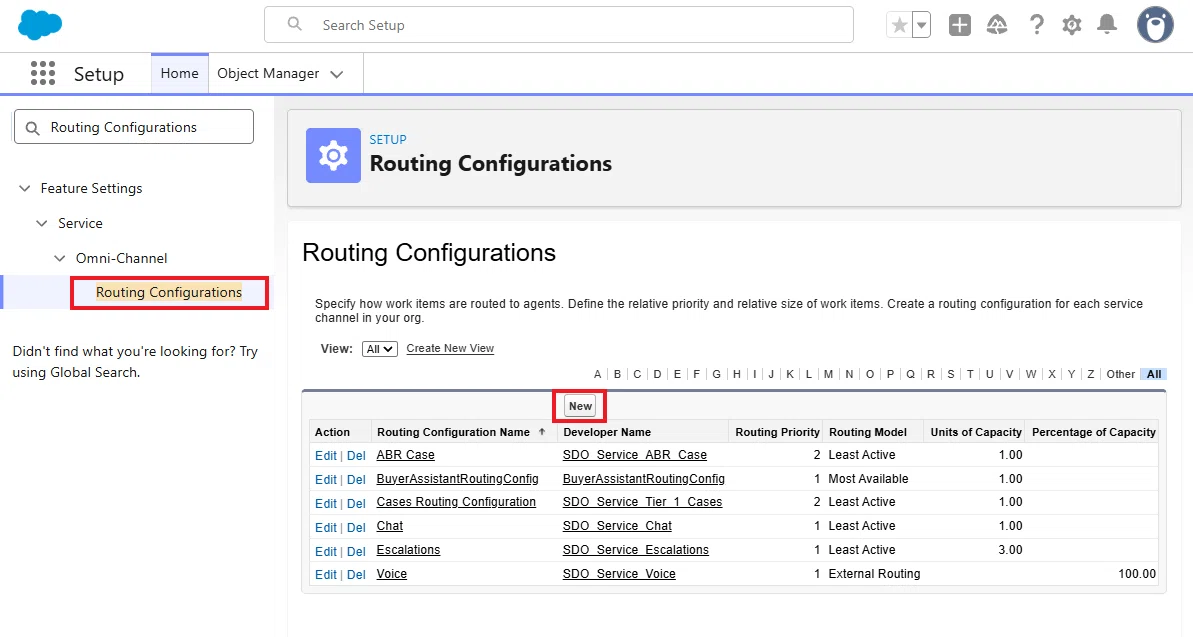The width and height of the screenshot is (1193, 637).
Task: Open Cases Routing Configuration link
Action: (x=456, y=502)
